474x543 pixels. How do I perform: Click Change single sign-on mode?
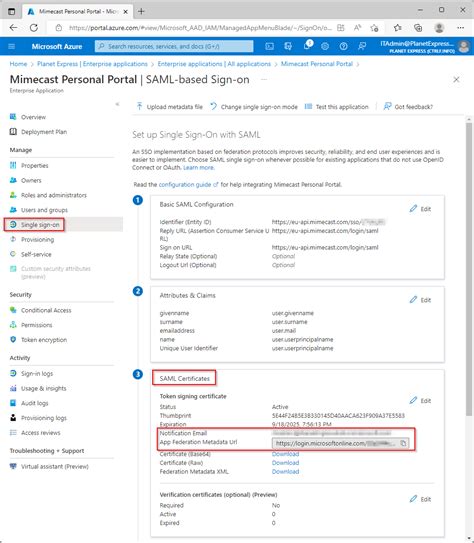coord(254,107)
